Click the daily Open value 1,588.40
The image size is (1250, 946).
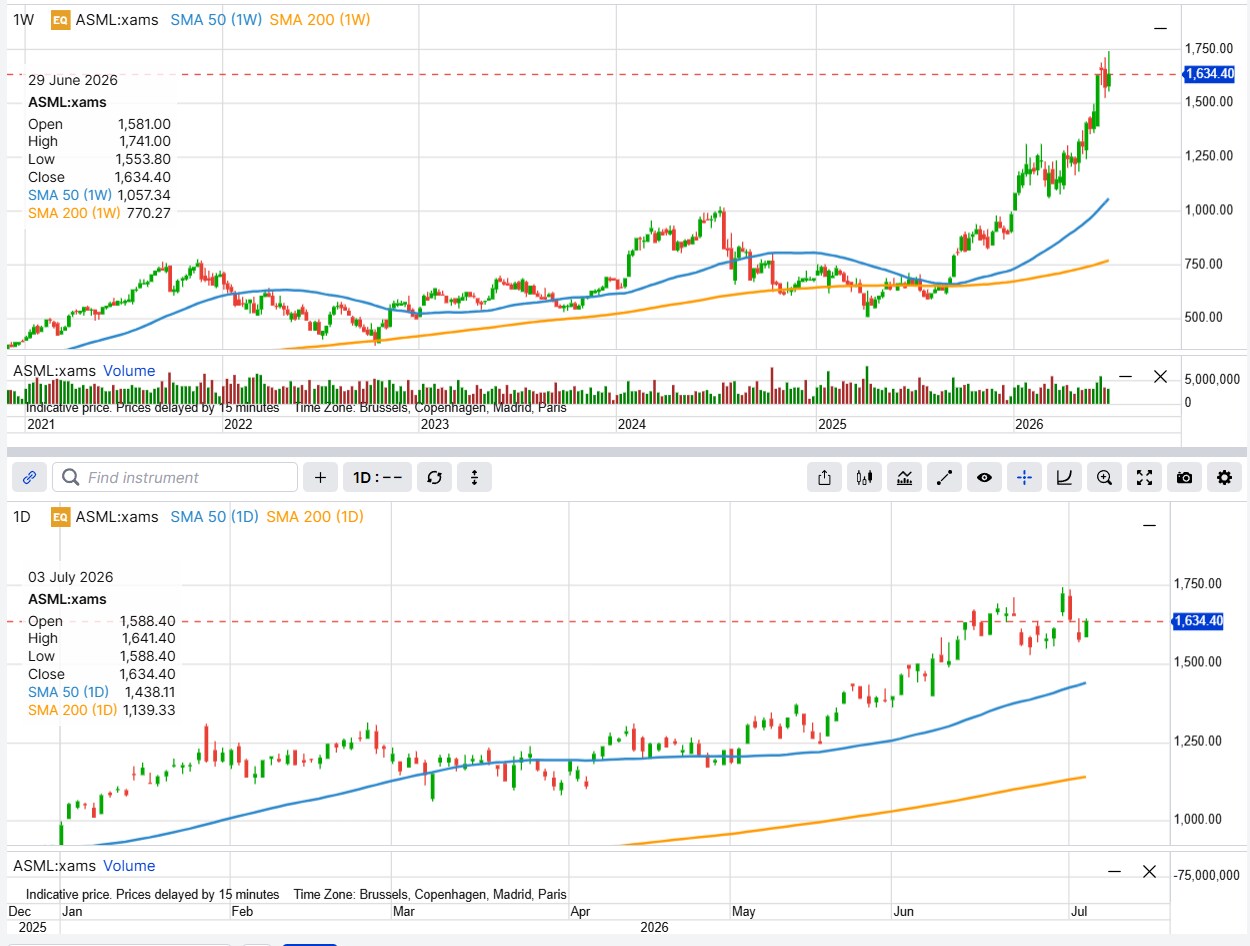coord(149,621)
